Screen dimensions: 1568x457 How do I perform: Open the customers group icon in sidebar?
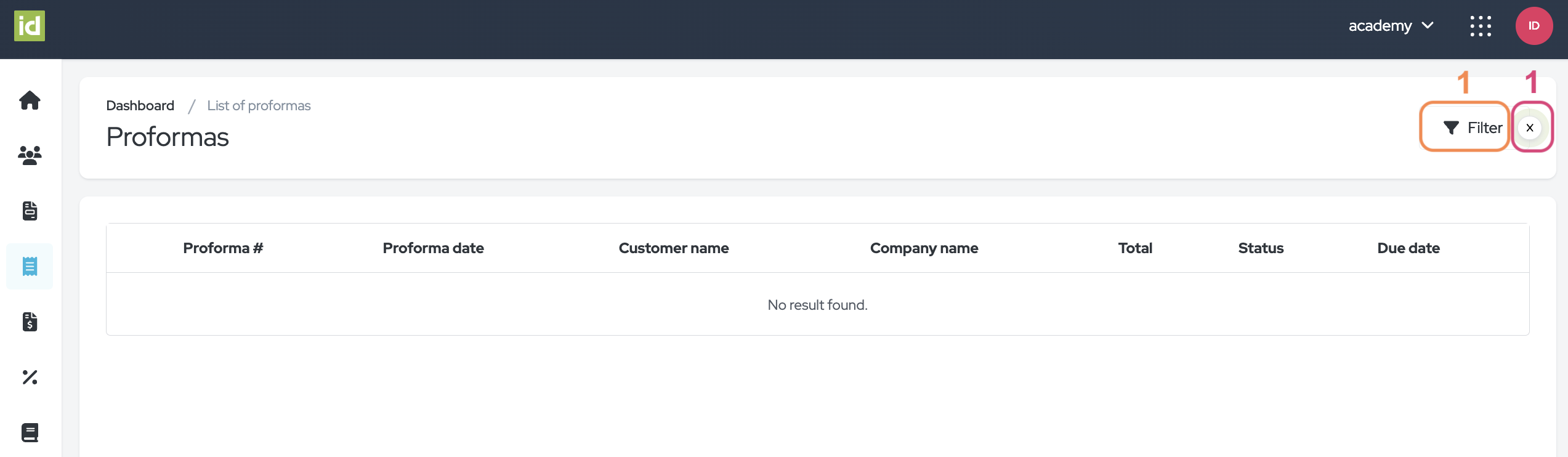30,155
